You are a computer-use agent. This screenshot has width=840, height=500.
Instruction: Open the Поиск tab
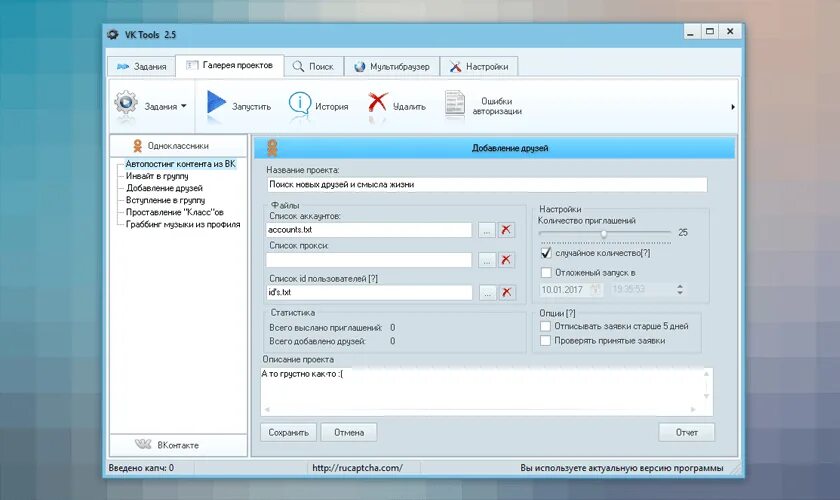[x=313, y=66]
